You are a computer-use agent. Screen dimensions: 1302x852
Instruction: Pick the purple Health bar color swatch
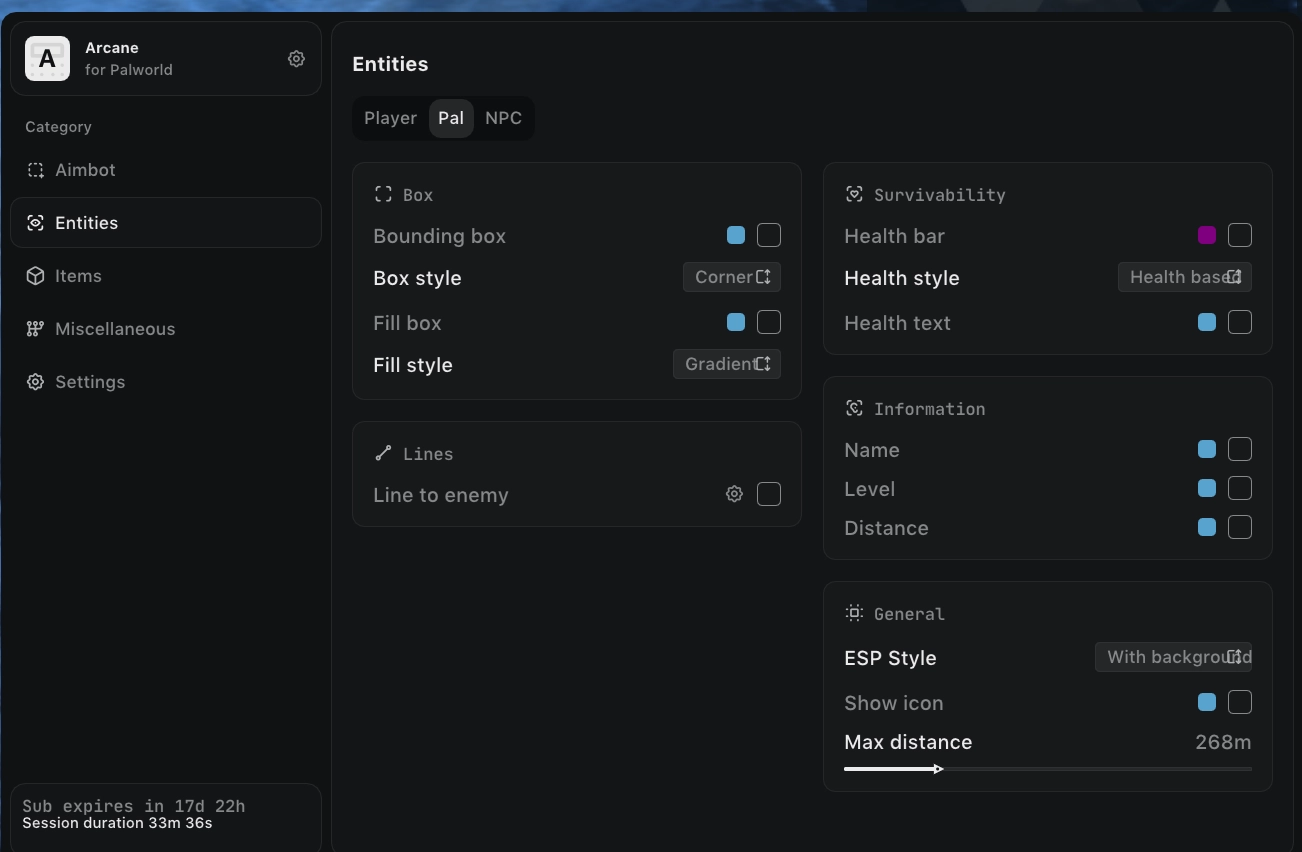[1207, 235]
